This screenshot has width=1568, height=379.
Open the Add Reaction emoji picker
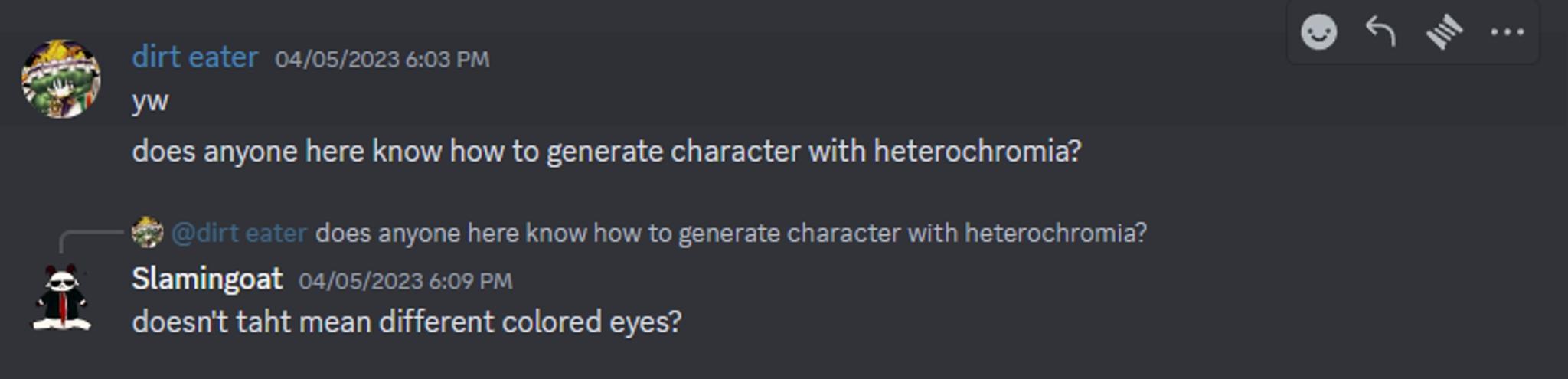tap(1318, 32)
